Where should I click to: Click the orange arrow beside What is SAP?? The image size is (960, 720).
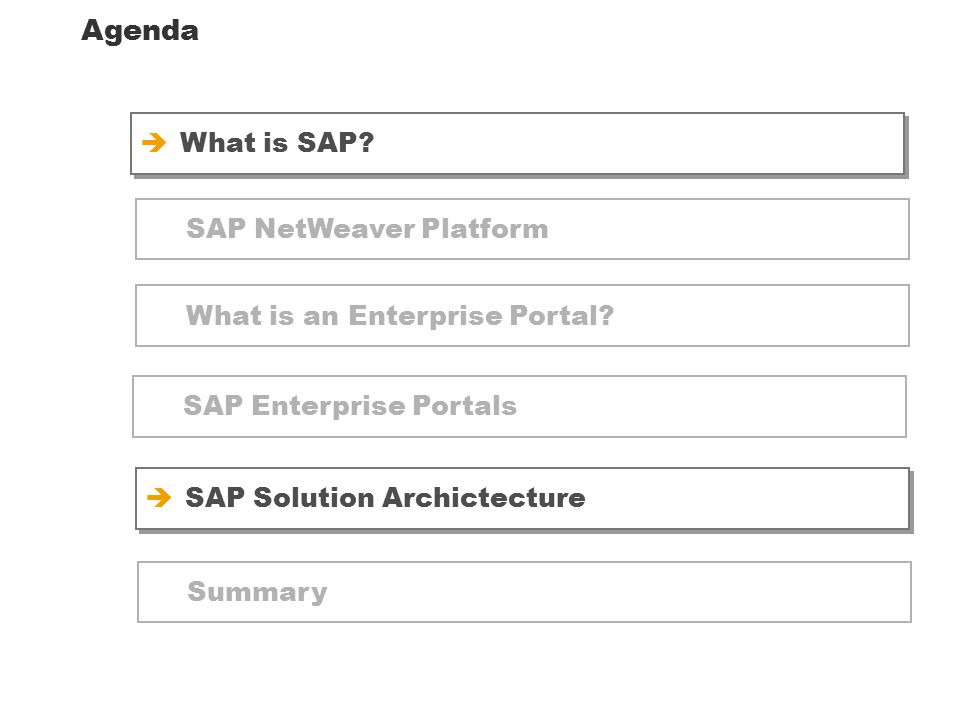coord(154,143)
